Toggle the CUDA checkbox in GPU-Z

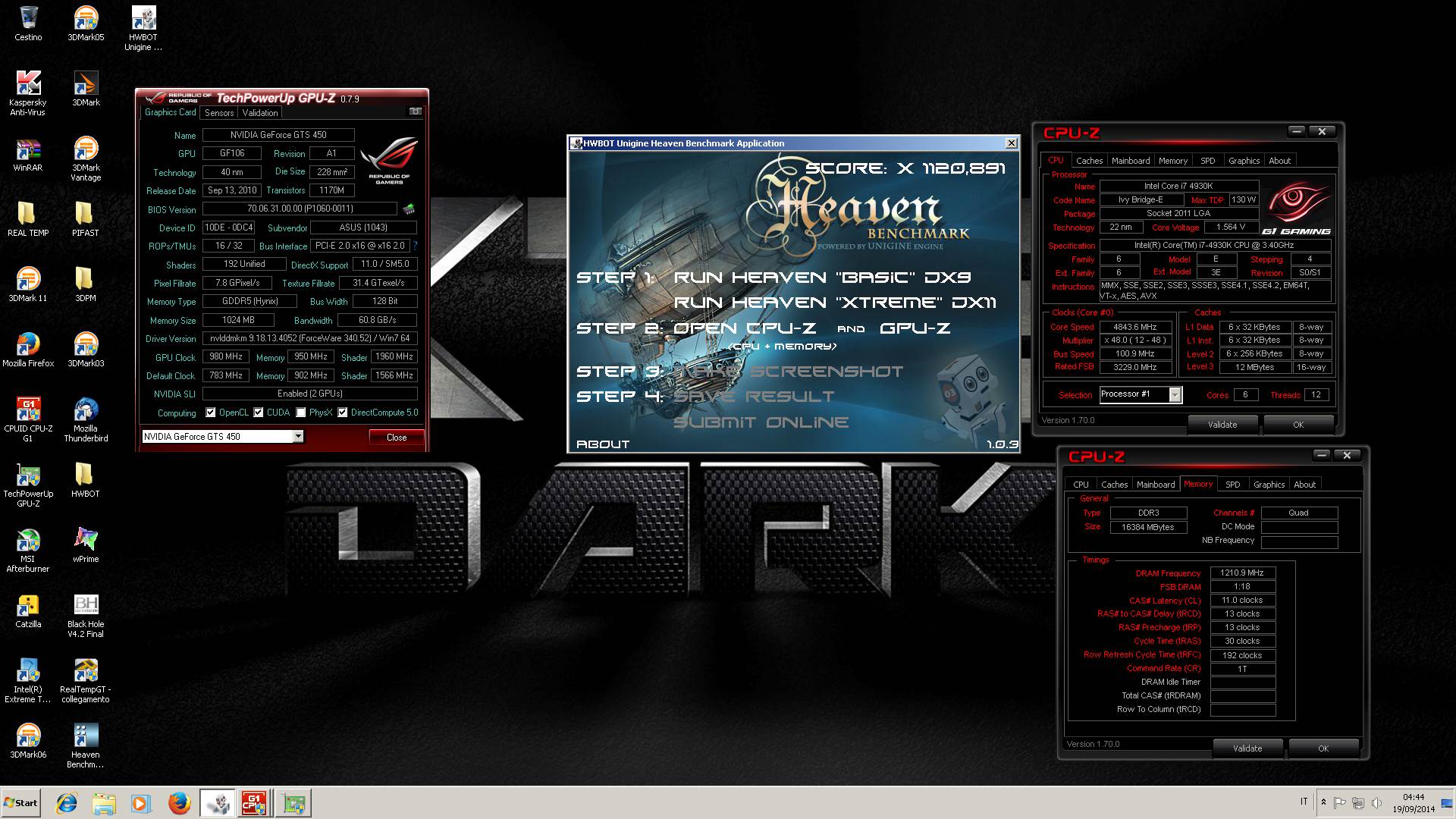(259, 413)
